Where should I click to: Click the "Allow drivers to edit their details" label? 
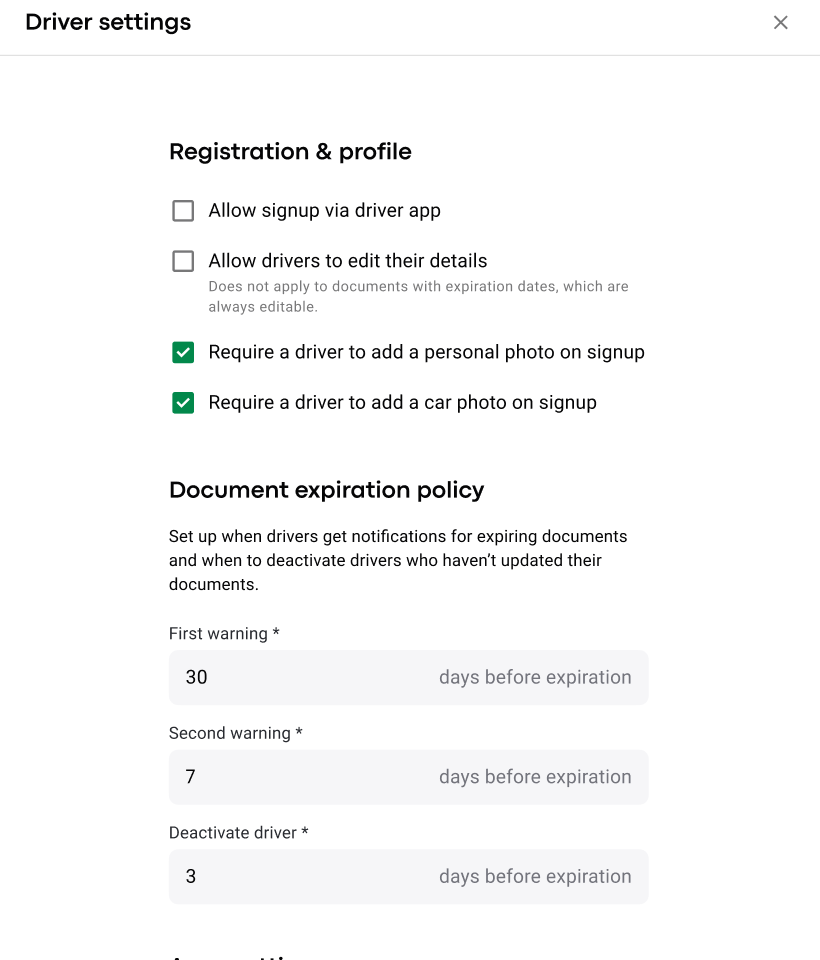[x=347, y=261]
